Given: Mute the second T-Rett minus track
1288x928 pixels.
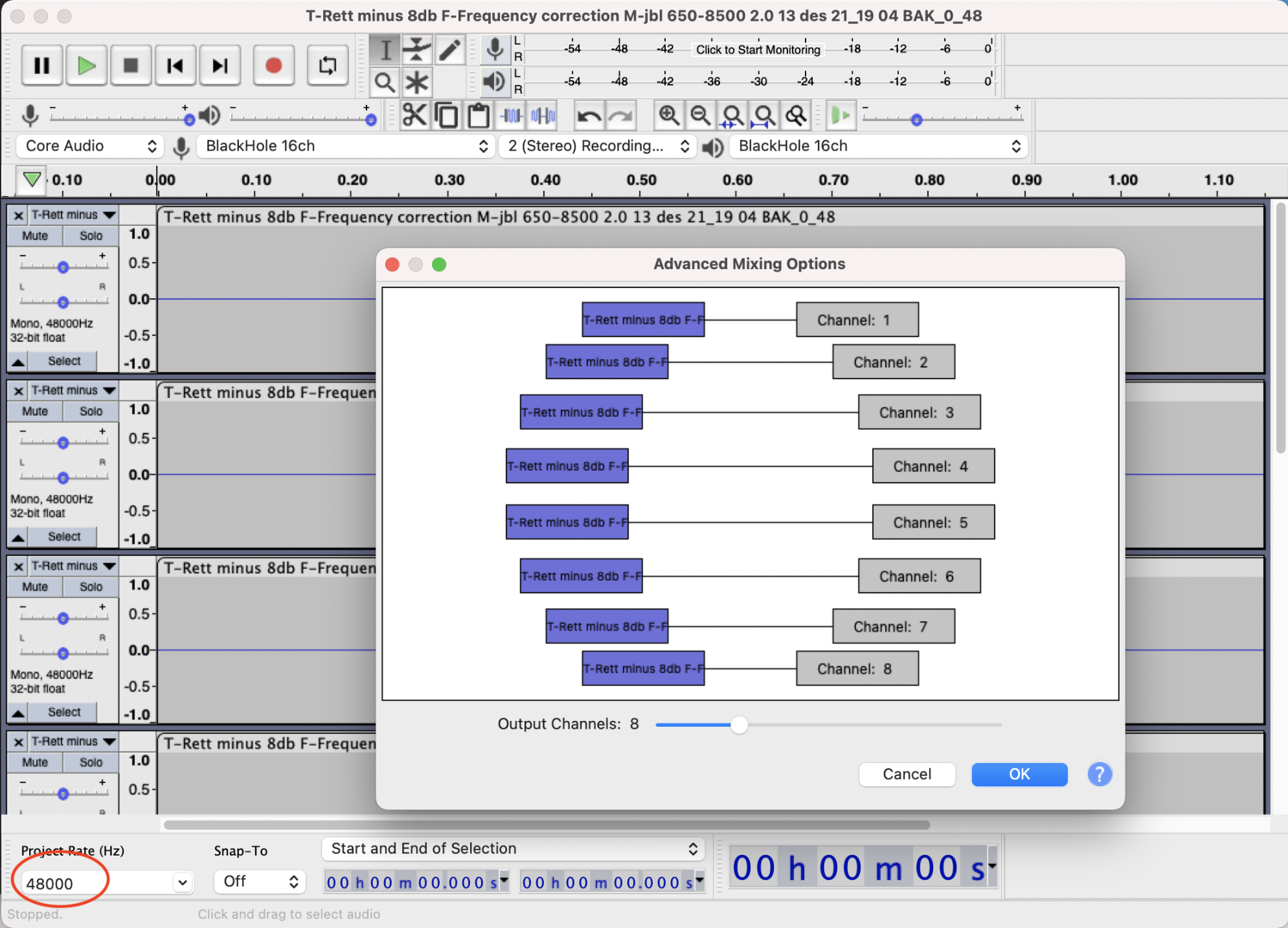Looking at the screenshot, I should [35, 411].
